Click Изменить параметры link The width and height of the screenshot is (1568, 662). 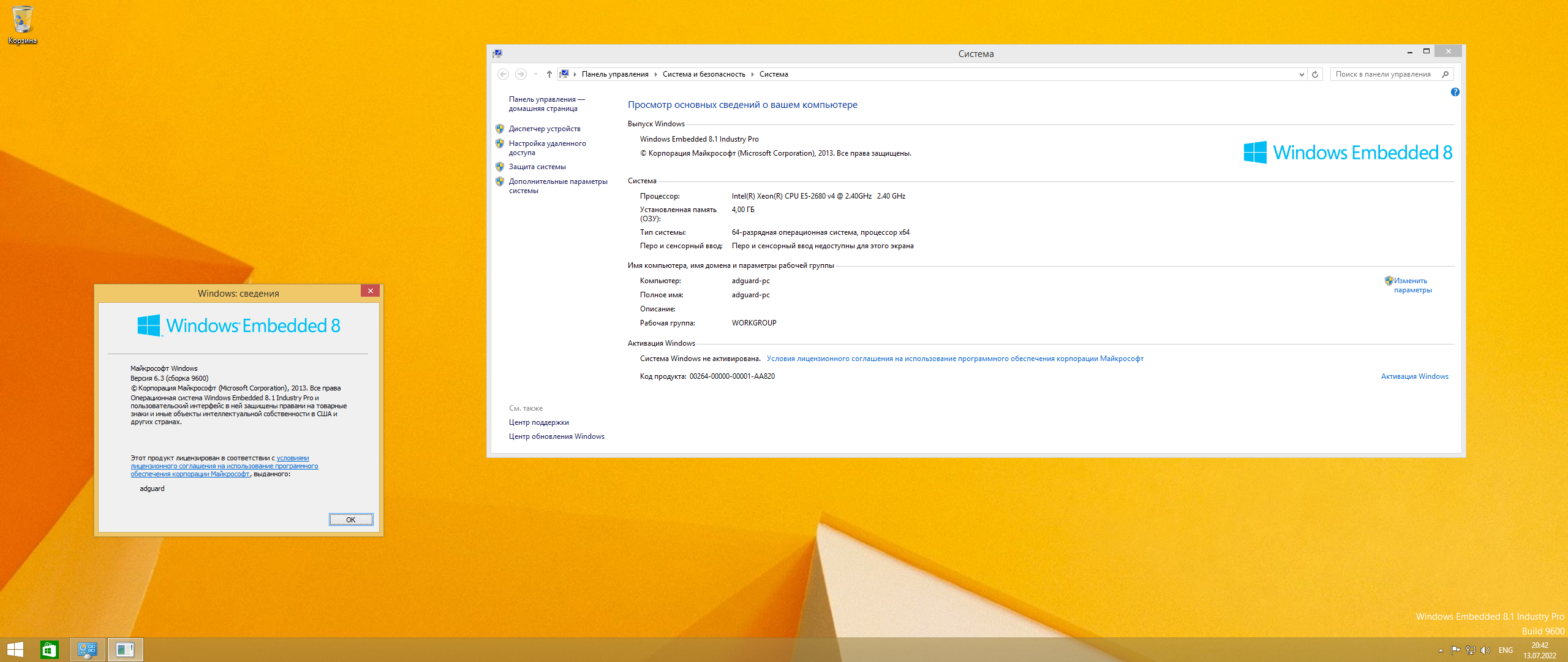tap(1412, 285)
